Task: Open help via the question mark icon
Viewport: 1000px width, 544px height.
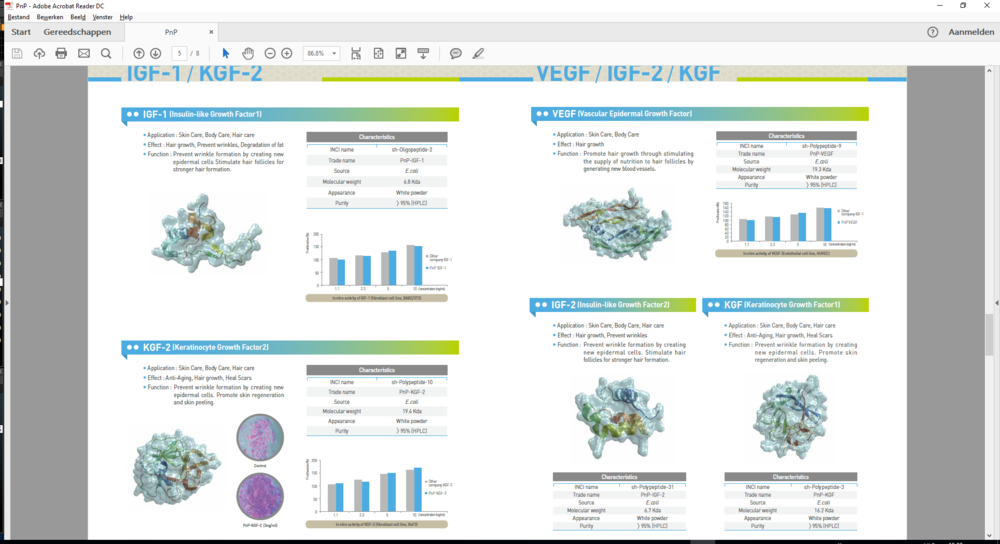Action: (932, 32)
